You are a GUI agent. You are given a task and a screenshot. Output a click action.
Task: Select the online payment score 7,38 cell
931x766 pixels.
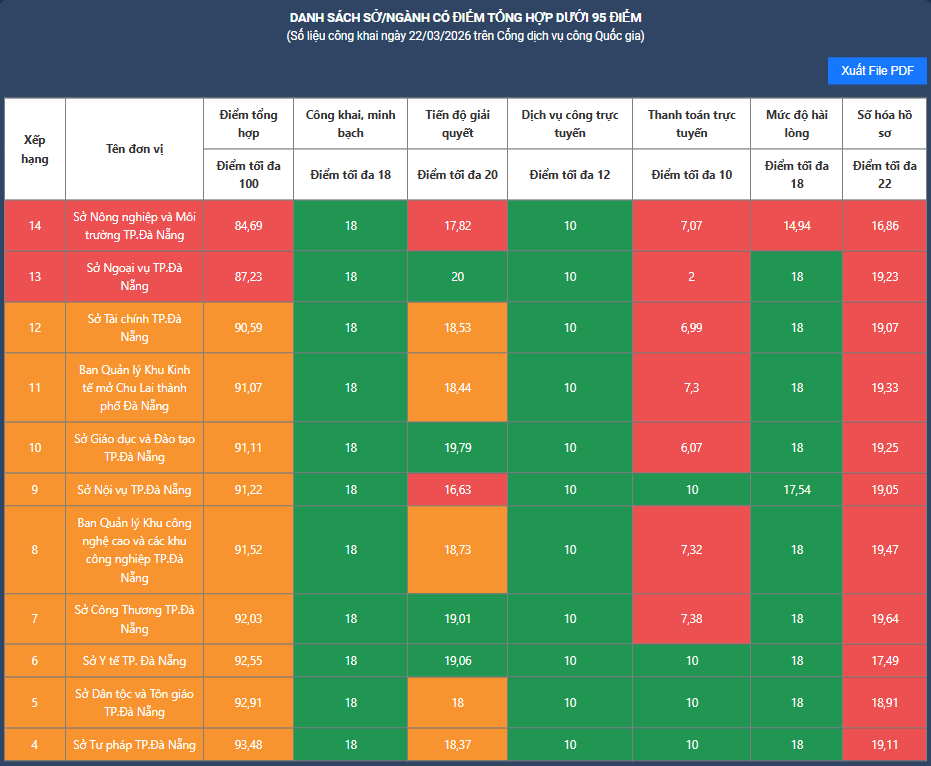click(x=692, y=619)
